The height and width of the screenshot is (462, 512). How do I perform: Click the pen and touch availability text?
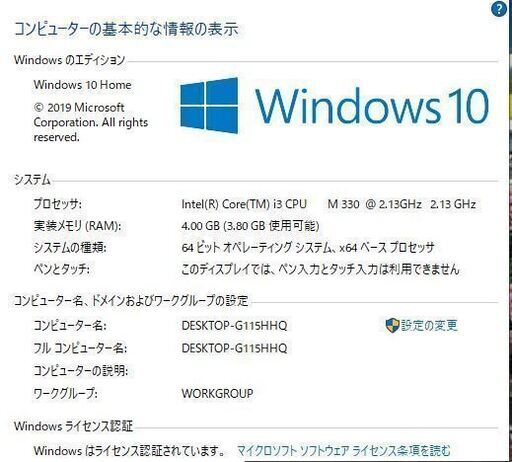pos(320,269)
